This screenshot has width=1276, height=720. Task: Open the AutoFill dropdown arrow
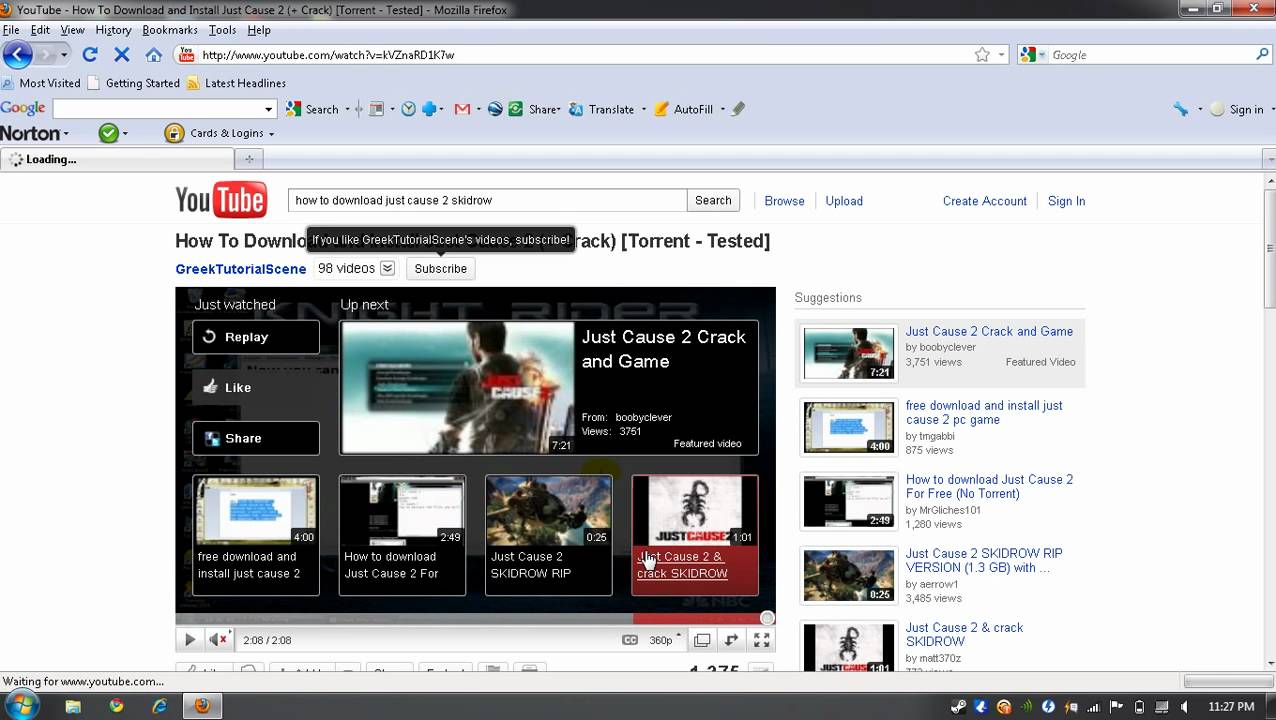point(722,110)
